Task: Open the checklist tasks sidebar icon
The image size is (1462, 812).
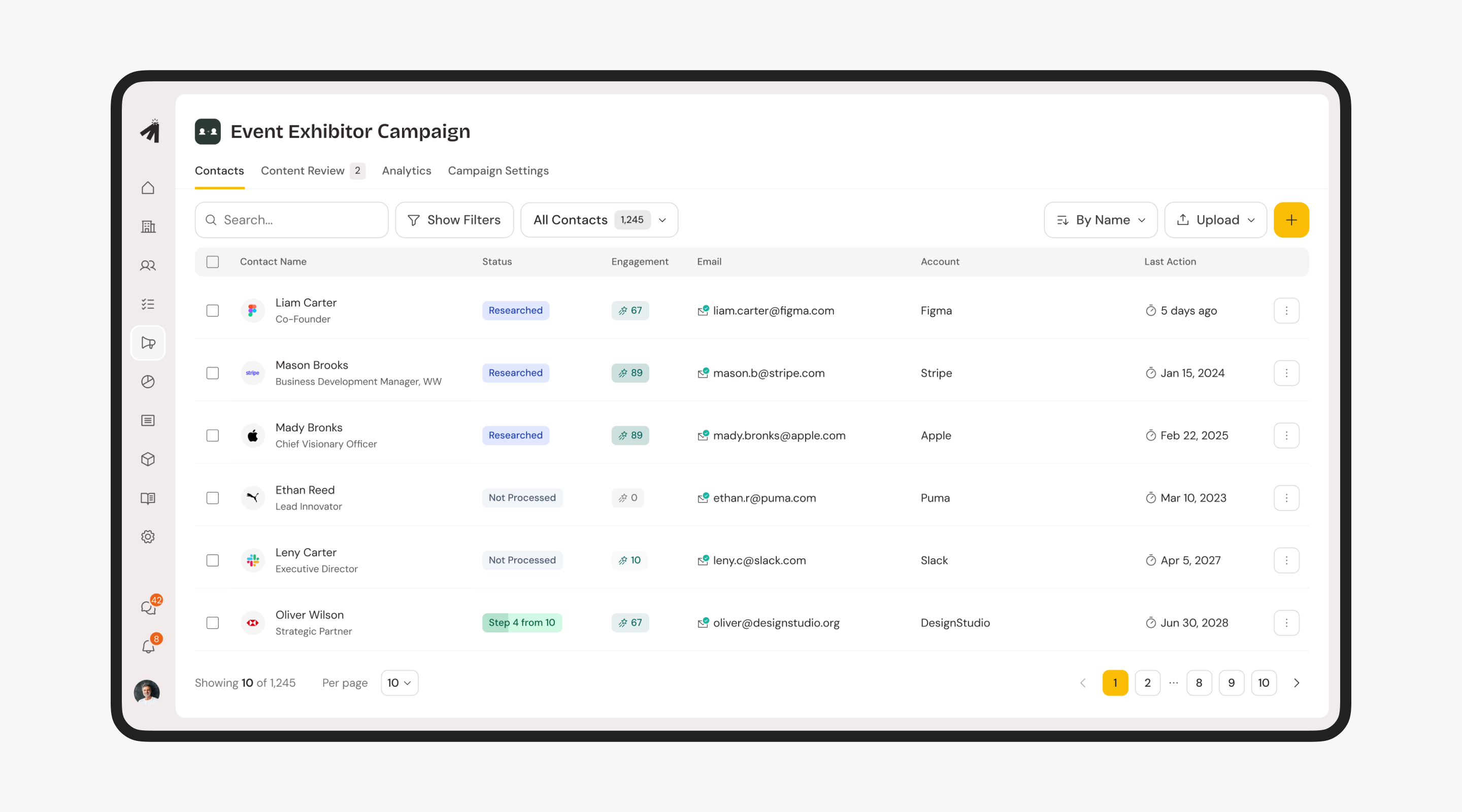Action: point(148,304)
